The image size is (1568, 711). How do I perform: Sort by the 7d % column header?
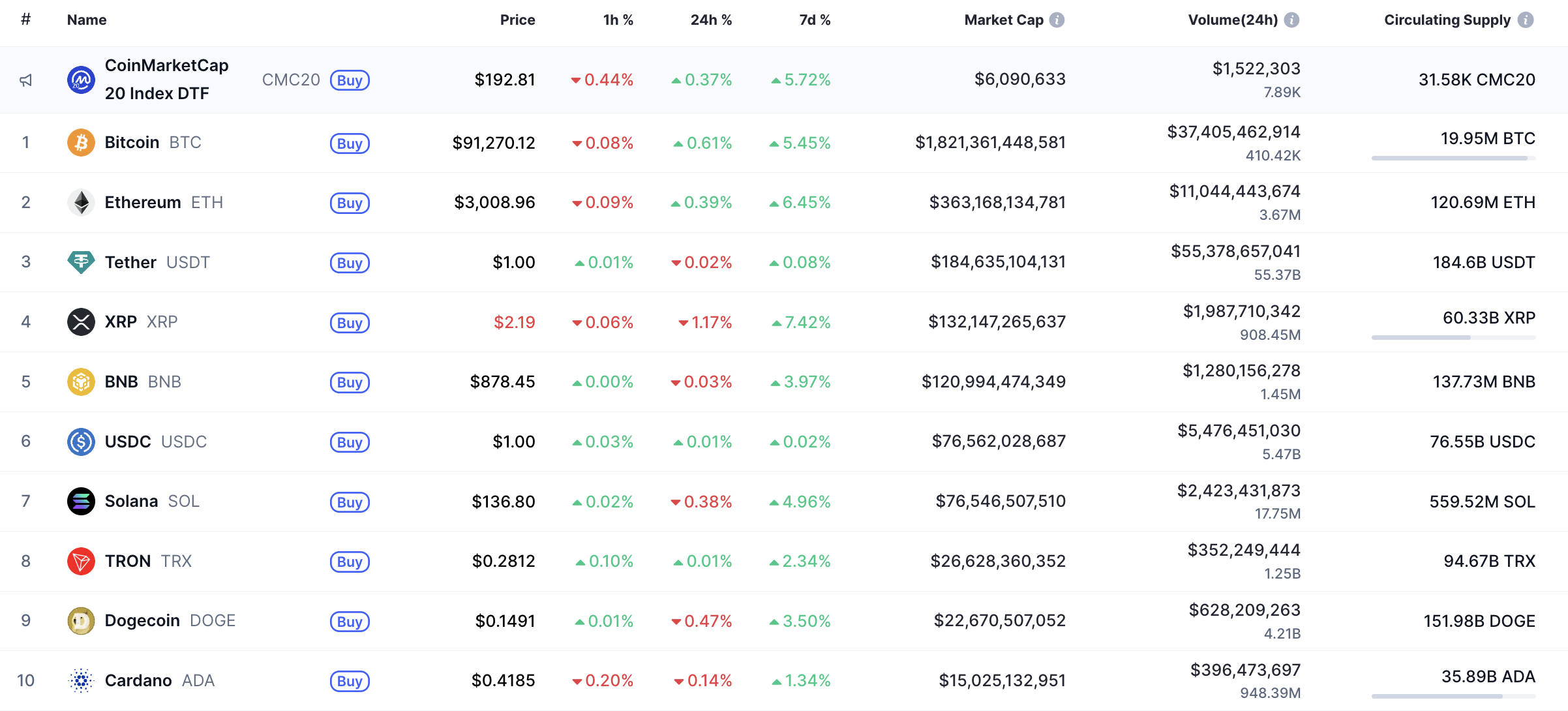(815, 20)
